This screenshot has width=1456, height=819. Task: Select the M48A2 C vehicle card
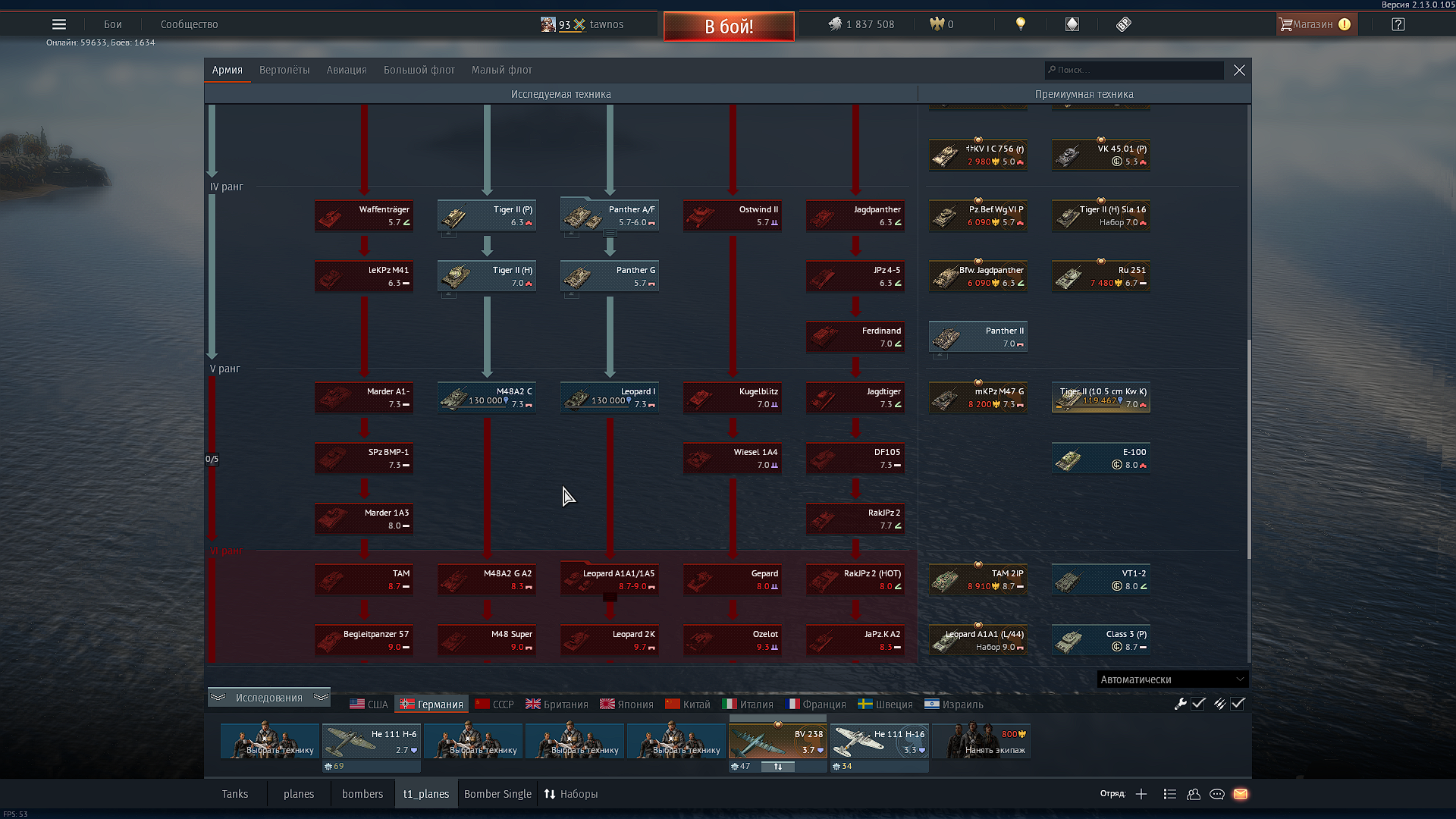pos(487,397)
